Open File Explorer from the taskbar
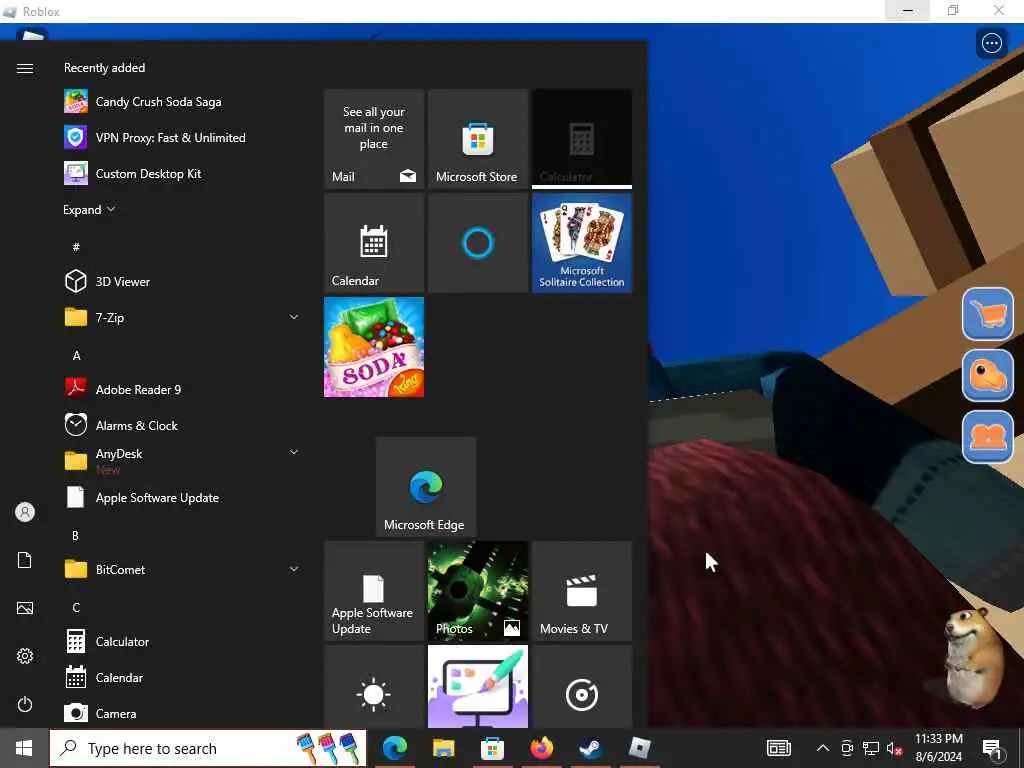 (443, 748)
